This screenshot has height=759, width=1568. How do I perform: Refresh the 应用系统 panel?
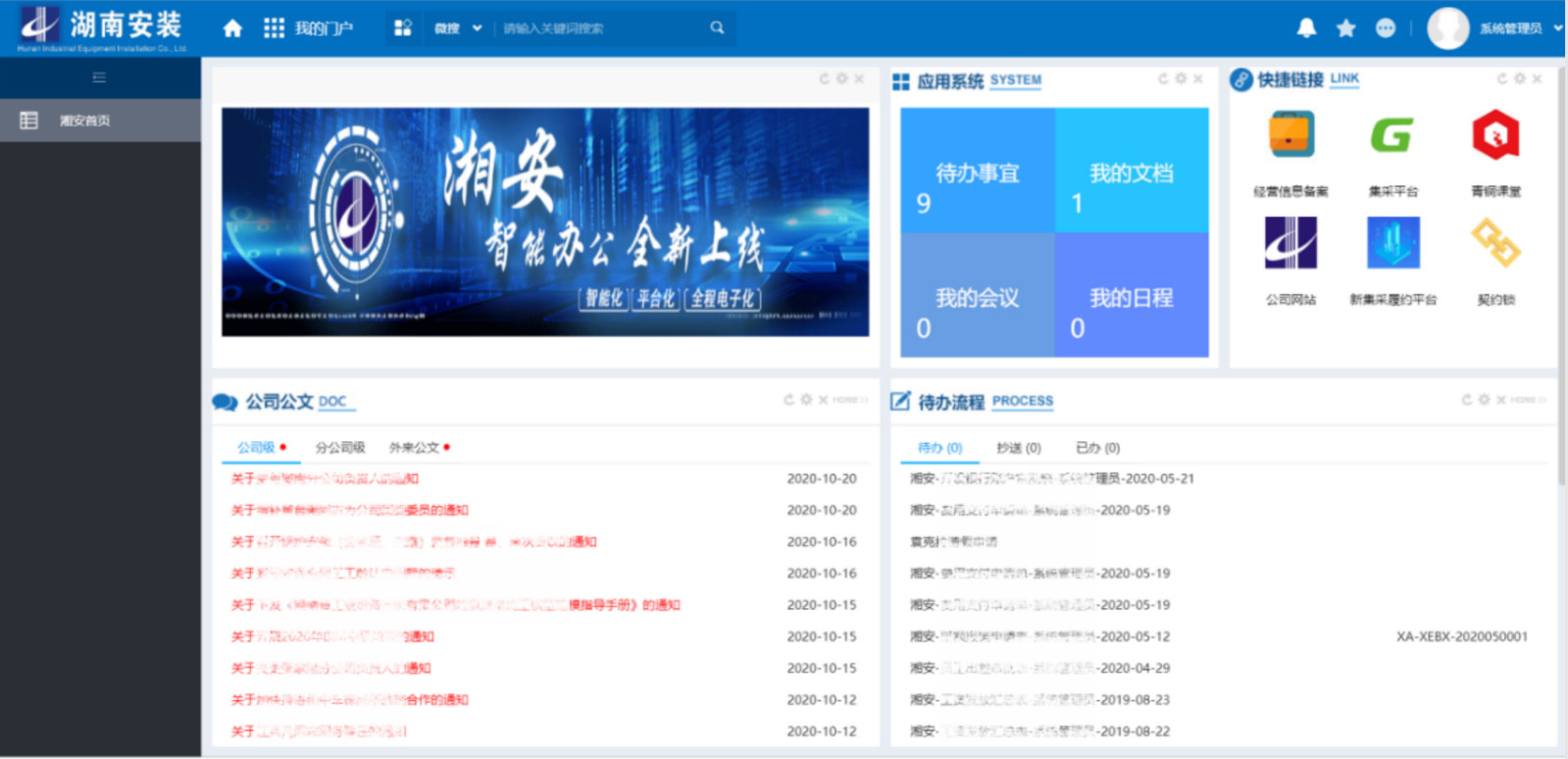click(1163, 78)
